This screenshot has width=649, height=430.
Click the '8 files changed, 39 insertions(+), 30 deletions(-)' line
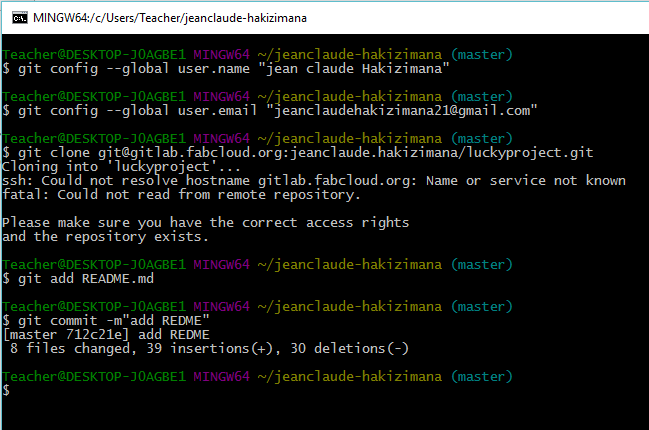[209, 348]
